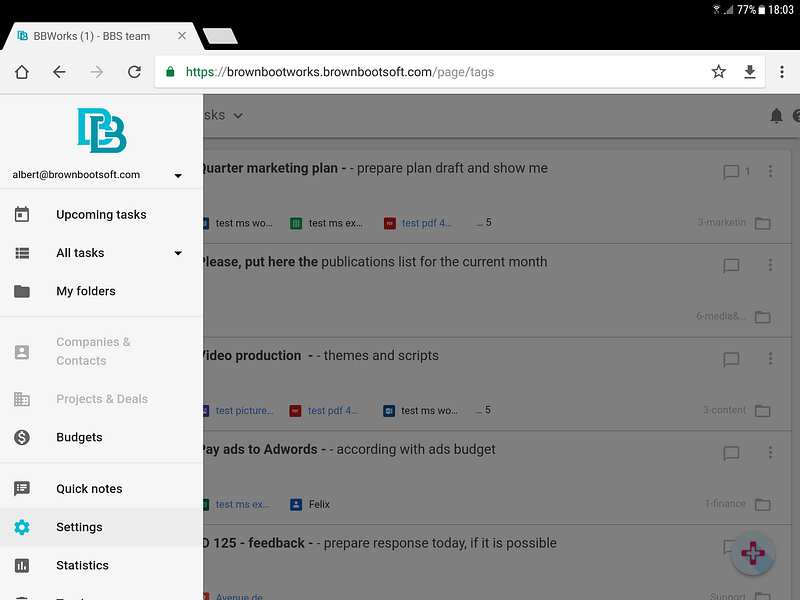Screen dimensions: 800x600
Task: Open comments on publications list task
Action: pos(731,265)
